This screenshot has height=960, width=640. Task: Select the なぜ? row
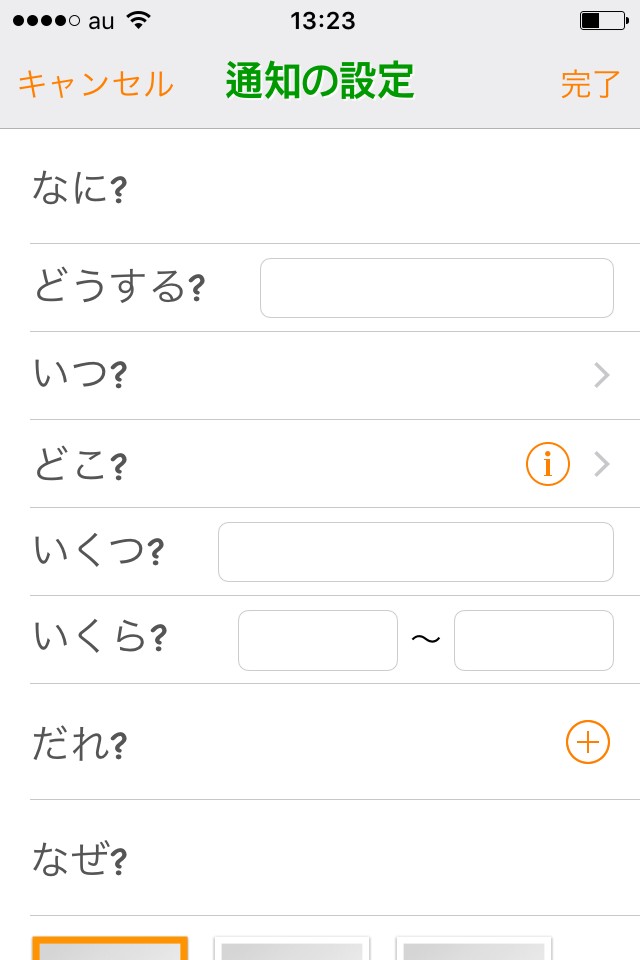tap(320, 858)
